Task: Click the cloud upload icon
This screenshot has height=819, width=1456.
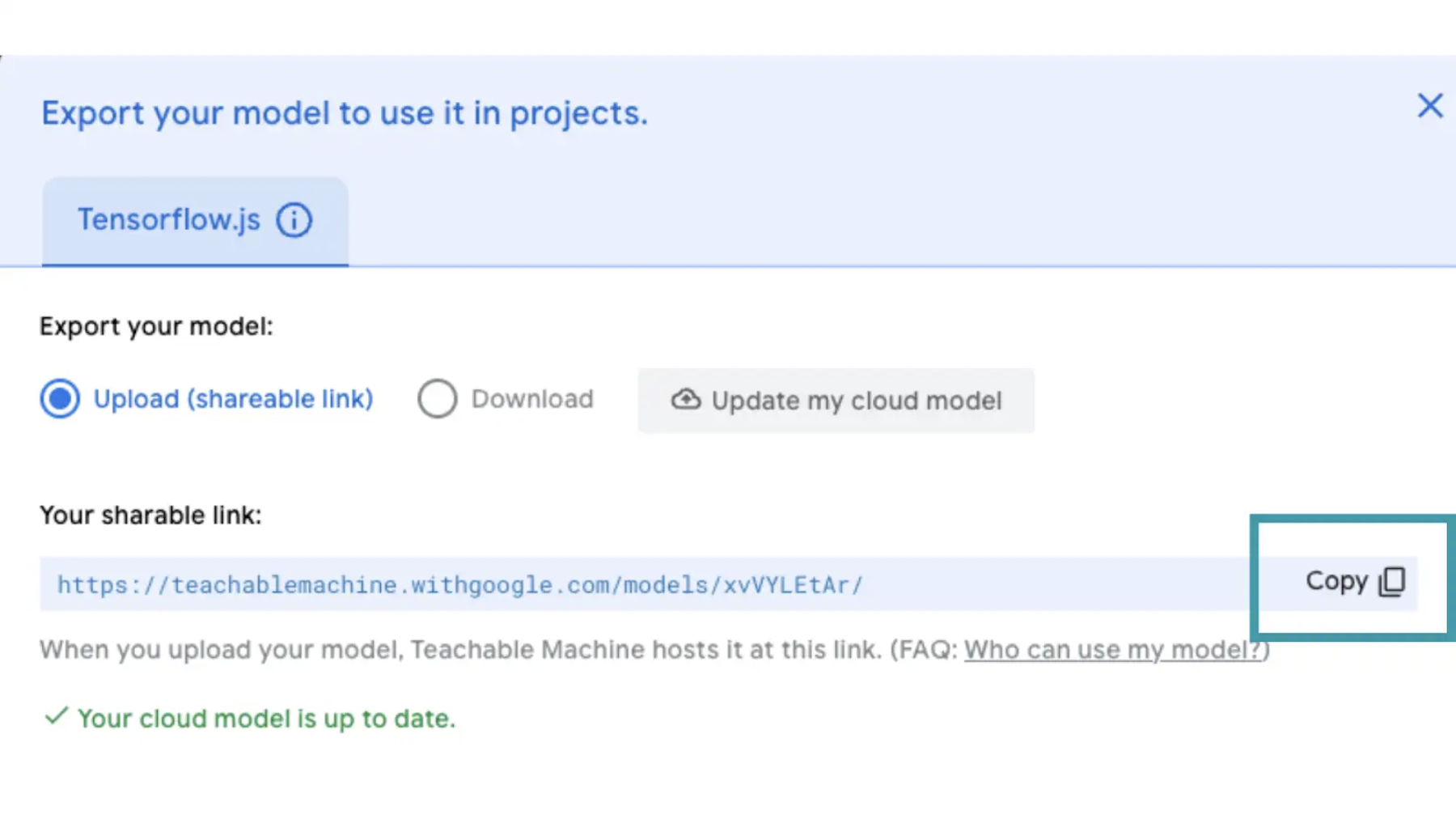Action: tap(686, 400)
